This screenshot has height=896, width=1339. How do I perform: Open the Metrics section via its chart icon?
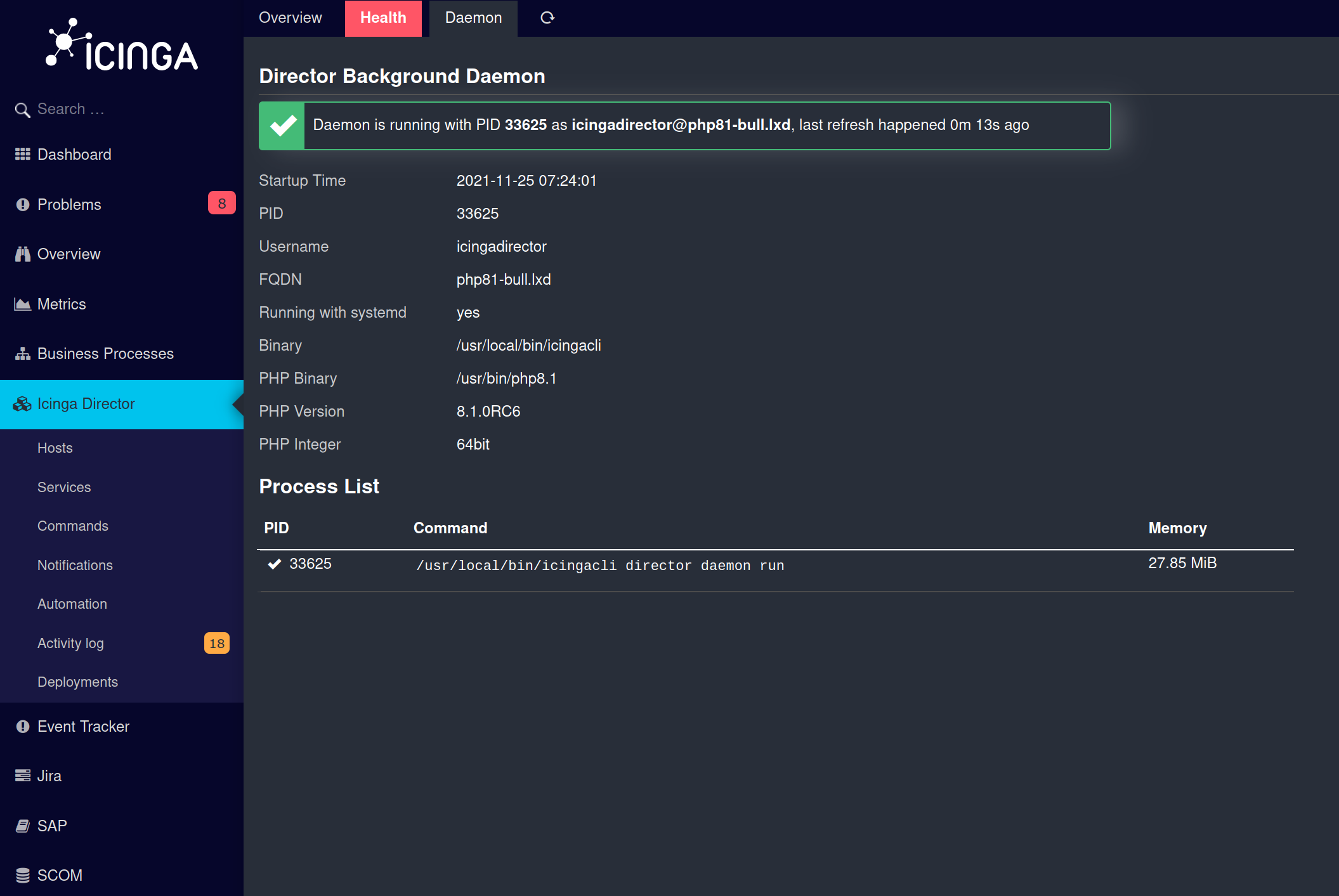(22, 304)
